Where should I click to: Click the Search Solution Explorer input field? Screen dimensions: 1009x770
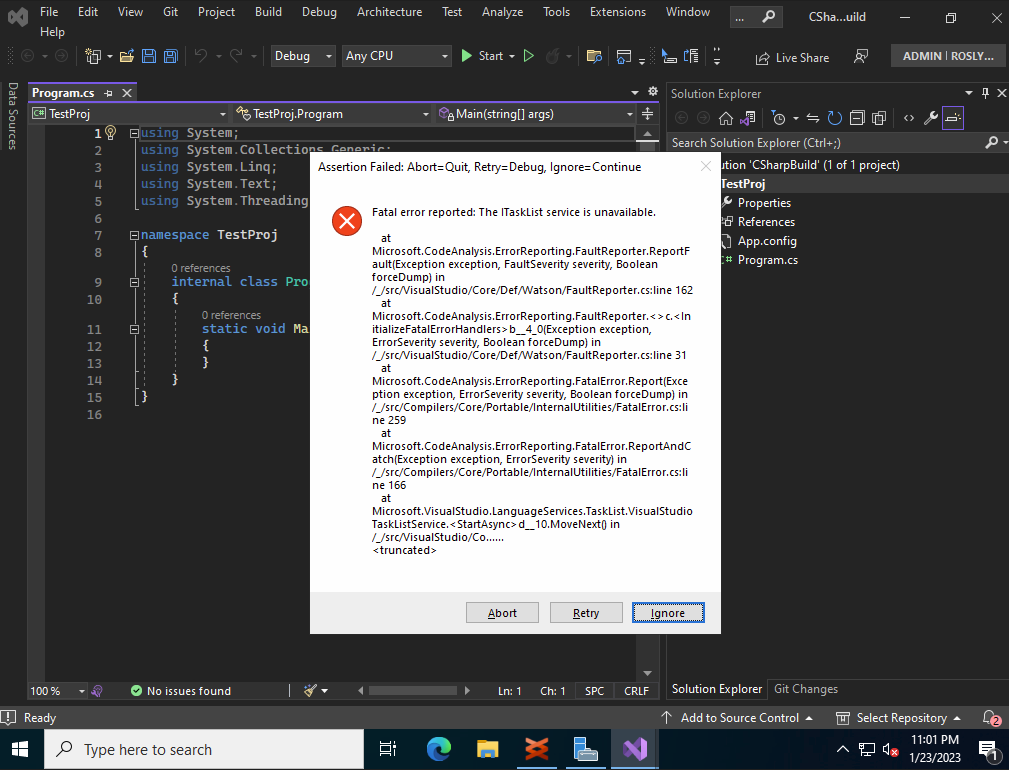pyautogui.click(x=827, y=143)
